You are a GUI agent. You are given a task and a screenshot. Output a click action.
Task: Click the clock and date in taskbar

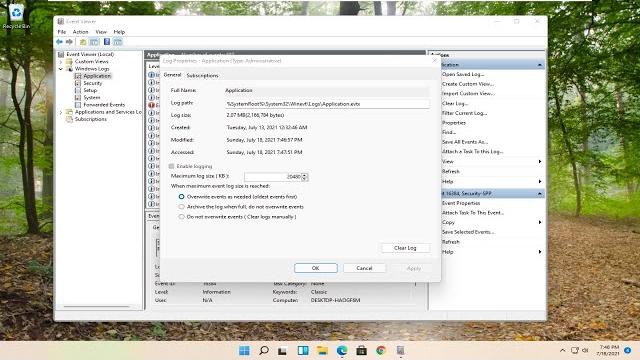pyautogui.click(x=609, y=350)
